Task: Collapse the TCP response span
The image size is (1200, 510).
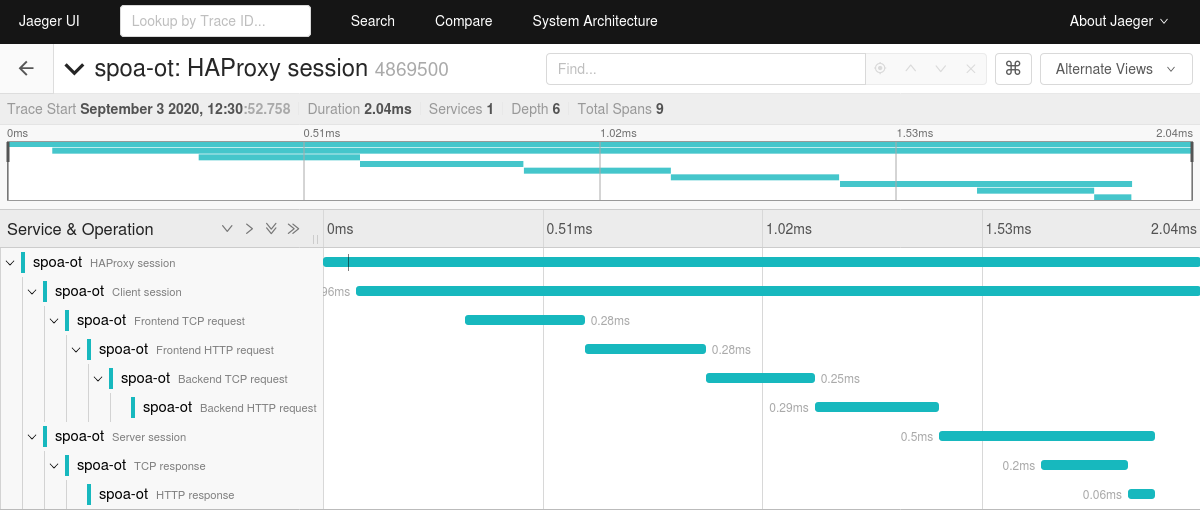Action: 54,466
